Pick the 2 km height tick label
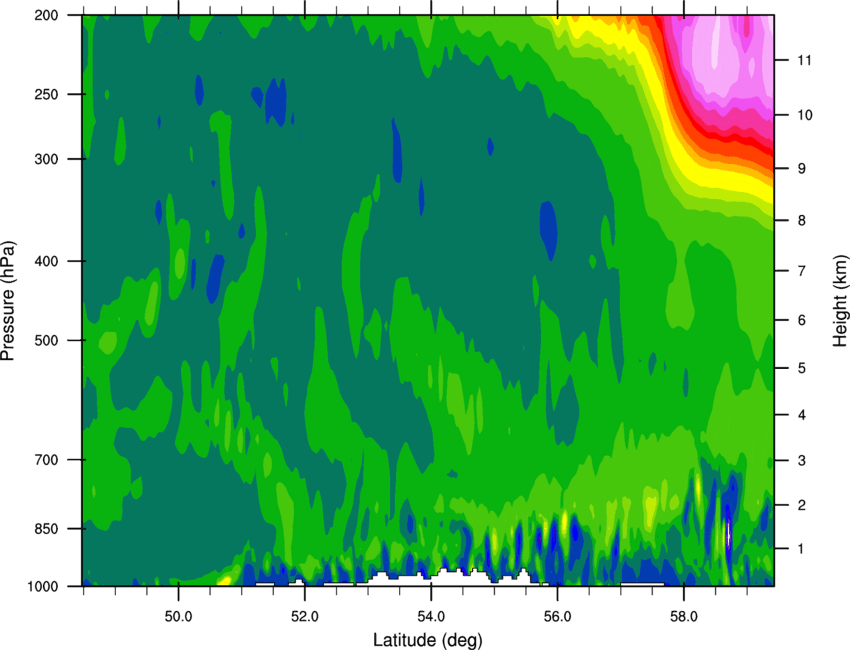 801,505
